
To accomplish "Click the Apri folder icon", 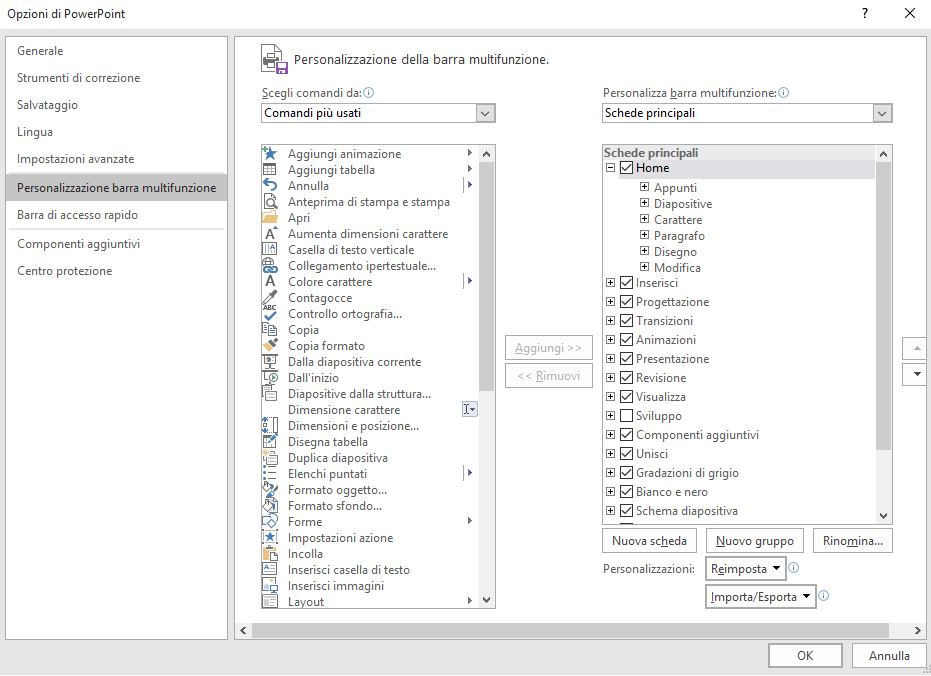I will click(270, 218).
